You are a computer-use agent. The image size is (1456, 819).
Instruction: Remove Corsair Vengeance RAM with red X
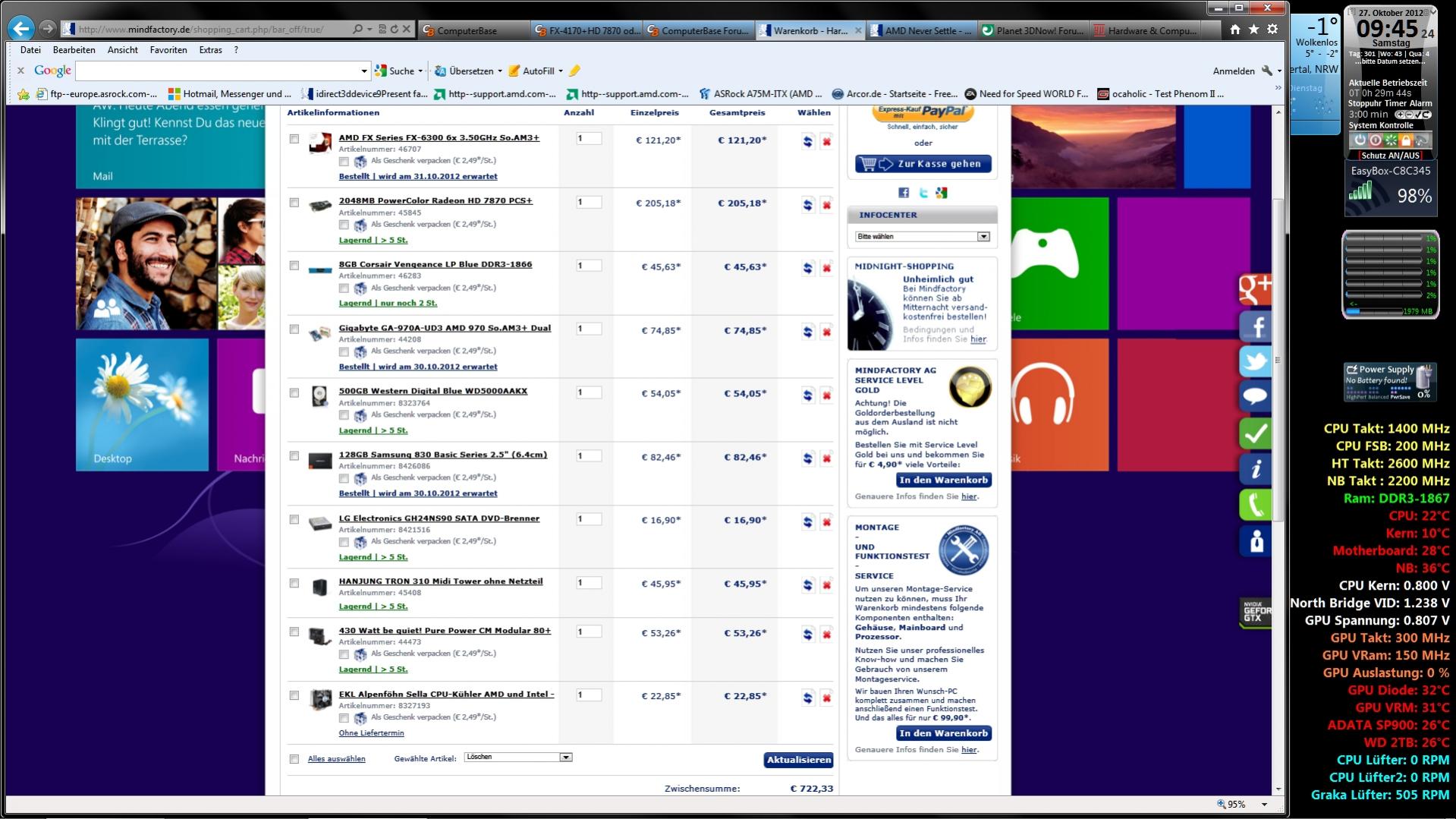coord(826,268)
